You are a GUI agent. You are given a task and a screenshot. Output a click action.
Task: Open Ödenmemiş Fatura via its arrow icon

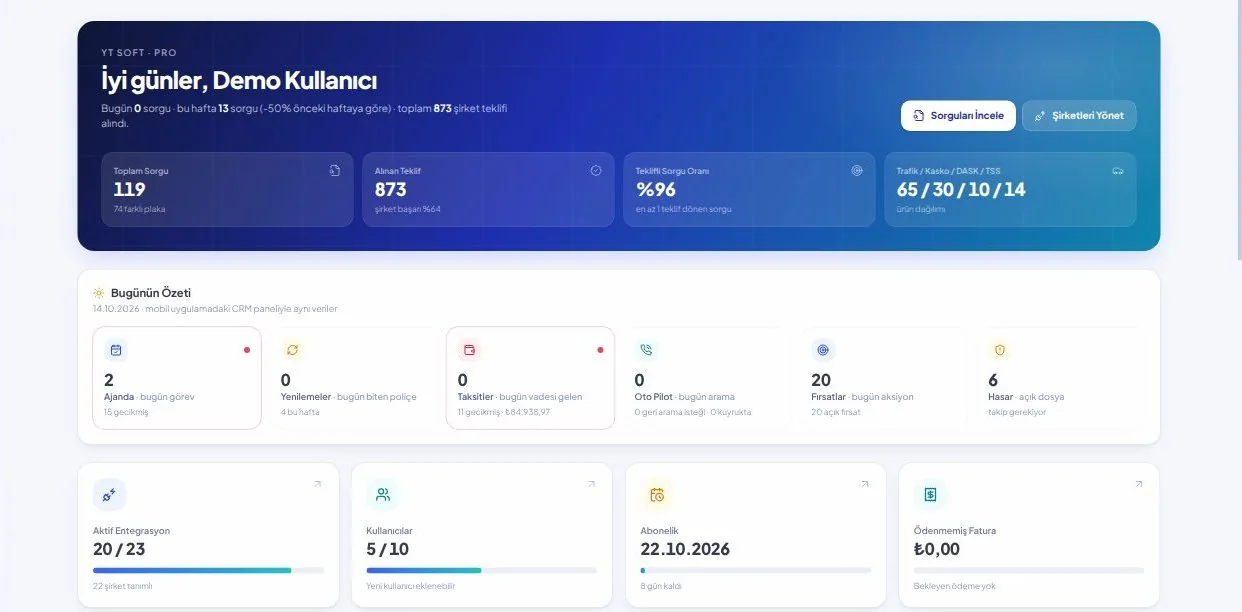coord(1138,484)
